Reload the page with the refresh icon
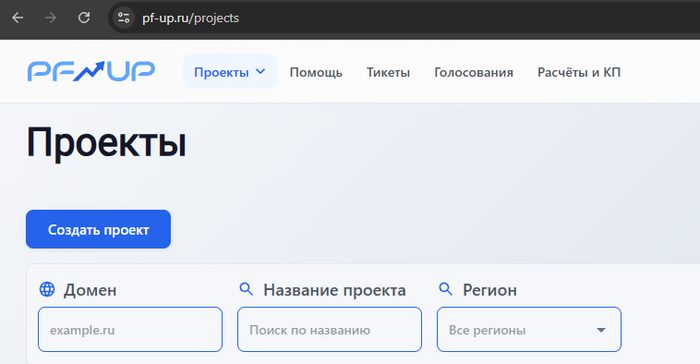 (x=84, y=18)
